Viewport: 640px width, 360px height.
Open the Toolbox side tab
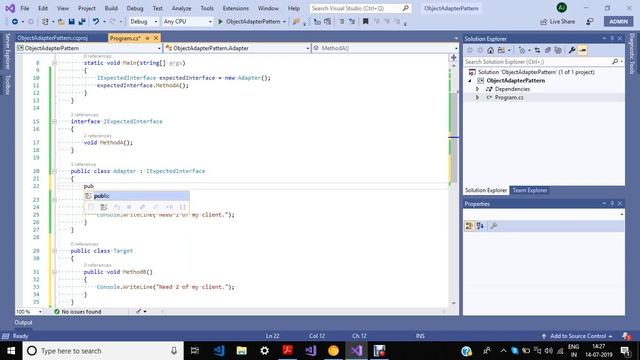(7, 84)
